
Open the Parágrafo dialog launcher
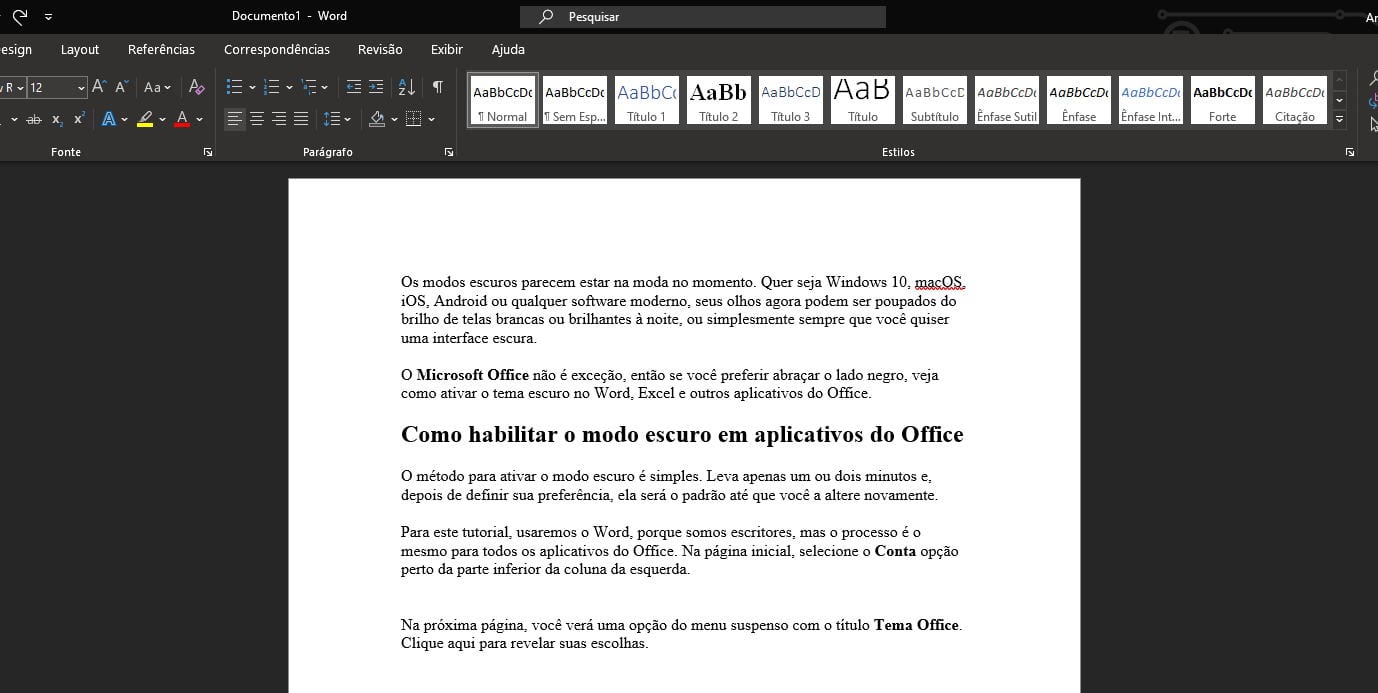[449, 152]
